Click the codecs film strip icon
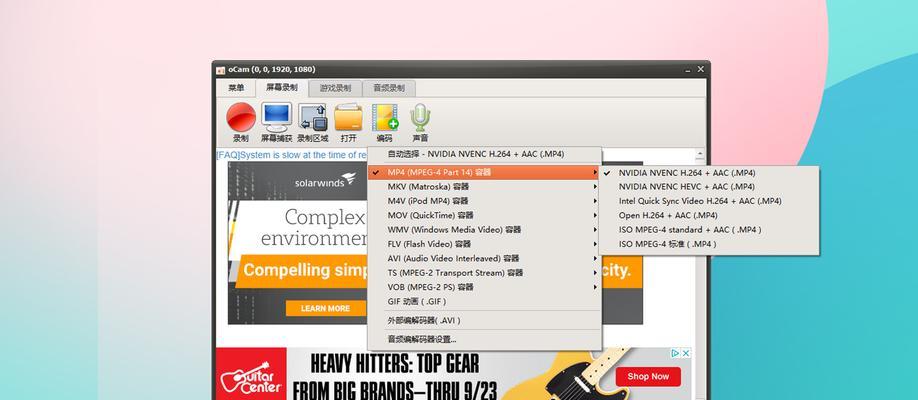 385,117
